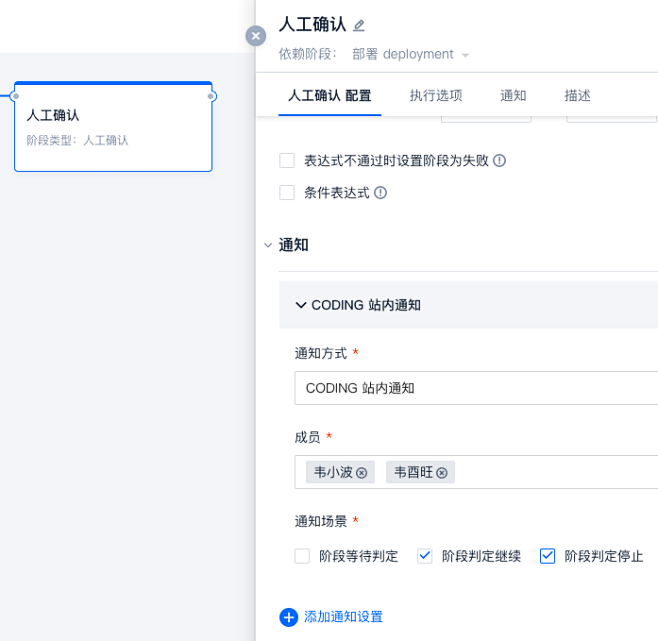658x641 pixels.
Task: Close the configuration panel with the X icon
Action: 256,36
